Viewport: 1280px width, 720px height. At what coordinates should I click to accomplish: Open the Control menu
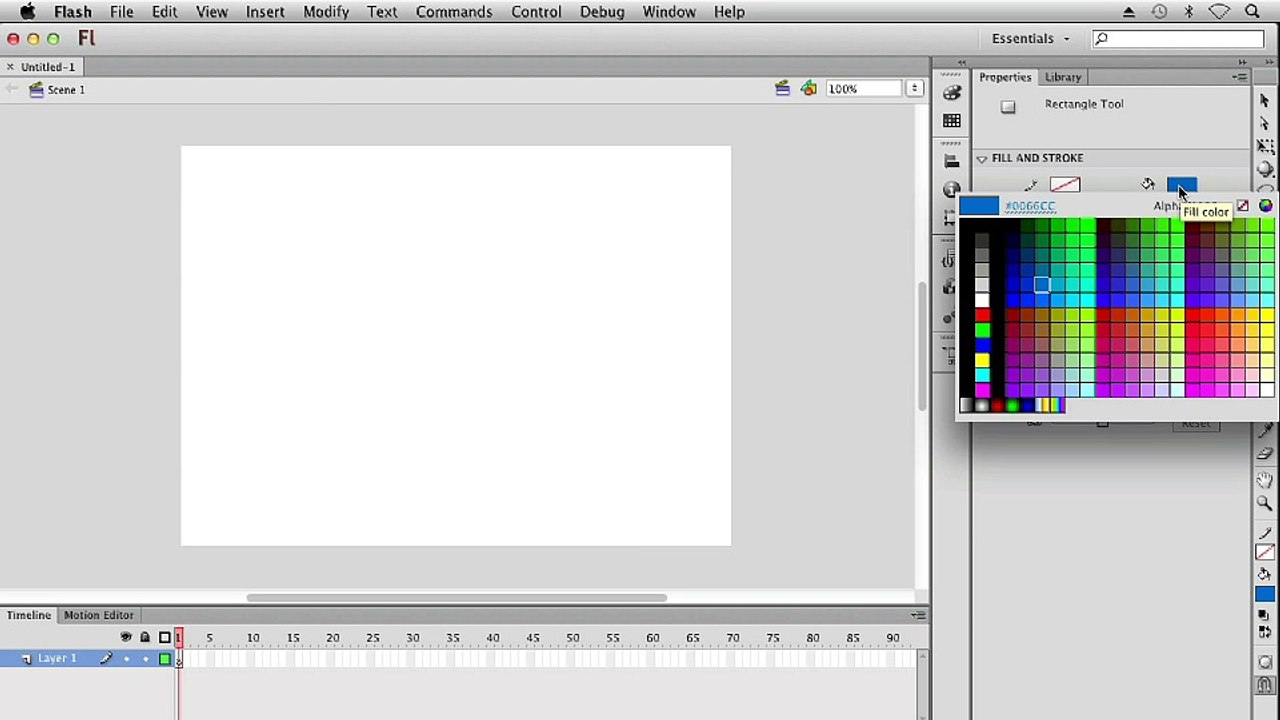[536, 12]
